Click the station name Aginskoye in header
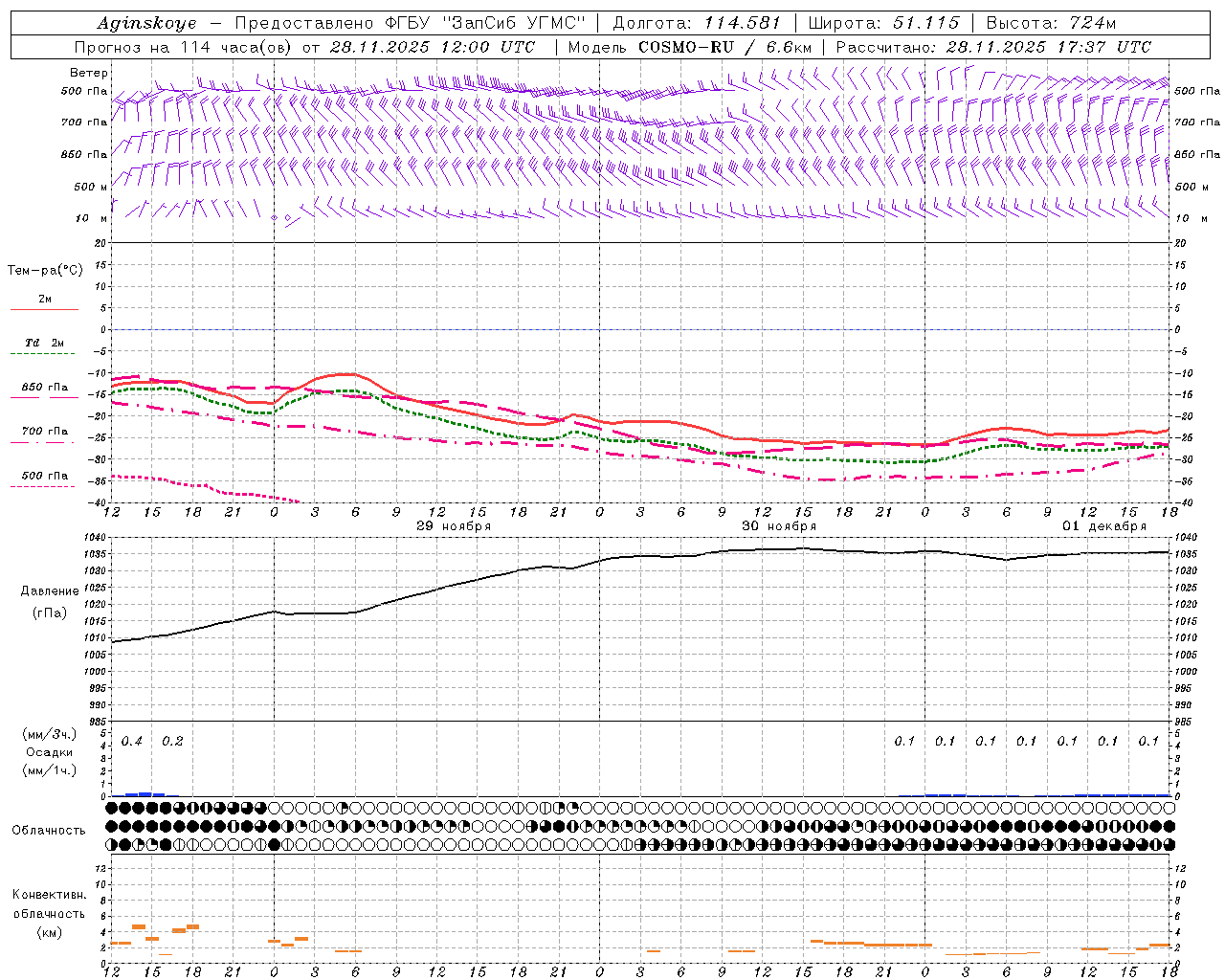The height and width of the screenshot is (980, 1225). (146, 23)
